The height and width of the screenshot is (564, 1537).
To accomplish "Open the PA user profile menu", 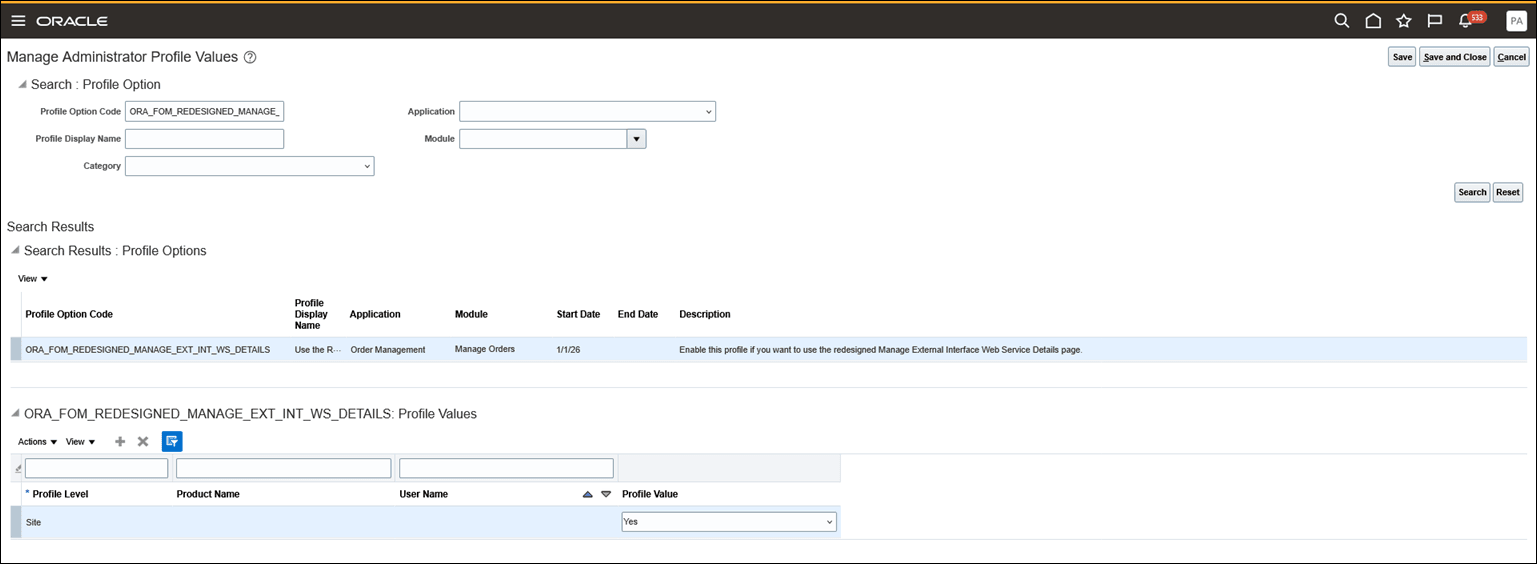I will click(1516, 21).
